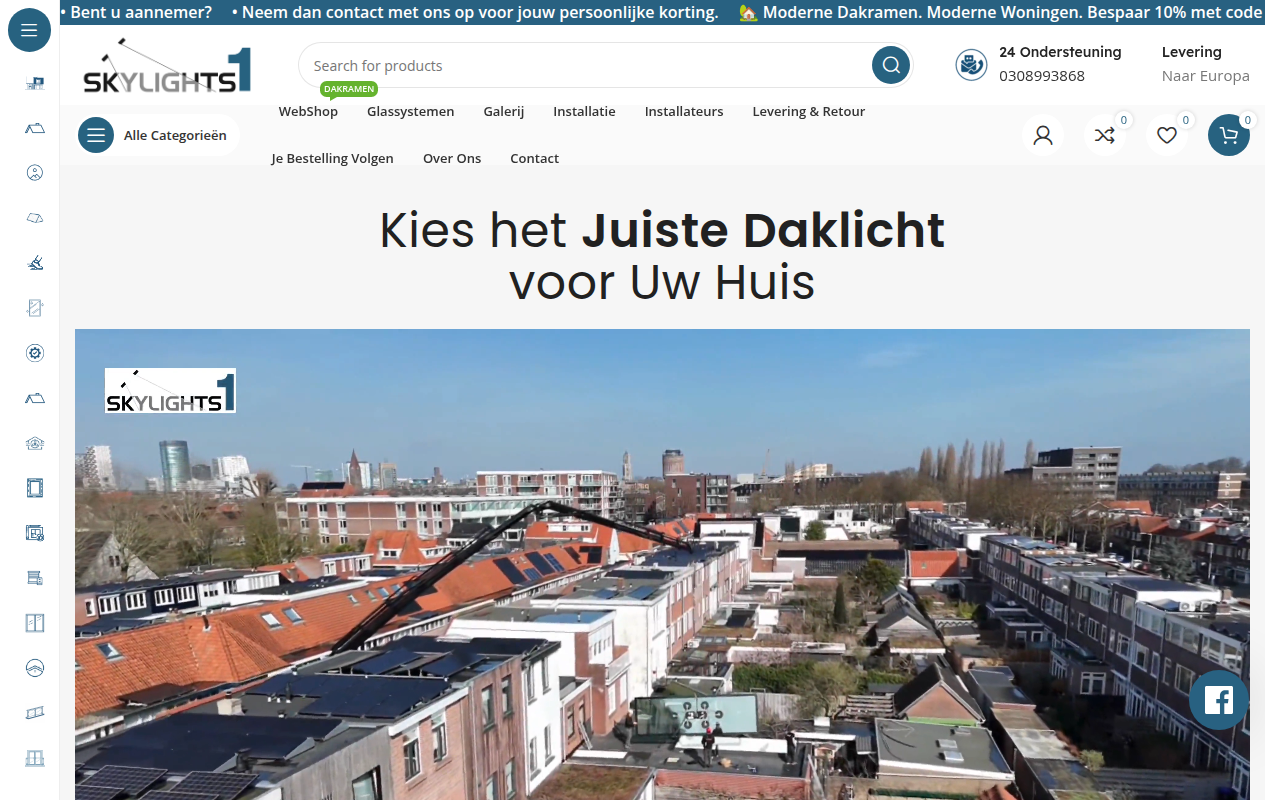The width and height of the screenshot is (1280, 800).
Task: Select the double-pane window sidebar icon
Action: click(35, 623)
